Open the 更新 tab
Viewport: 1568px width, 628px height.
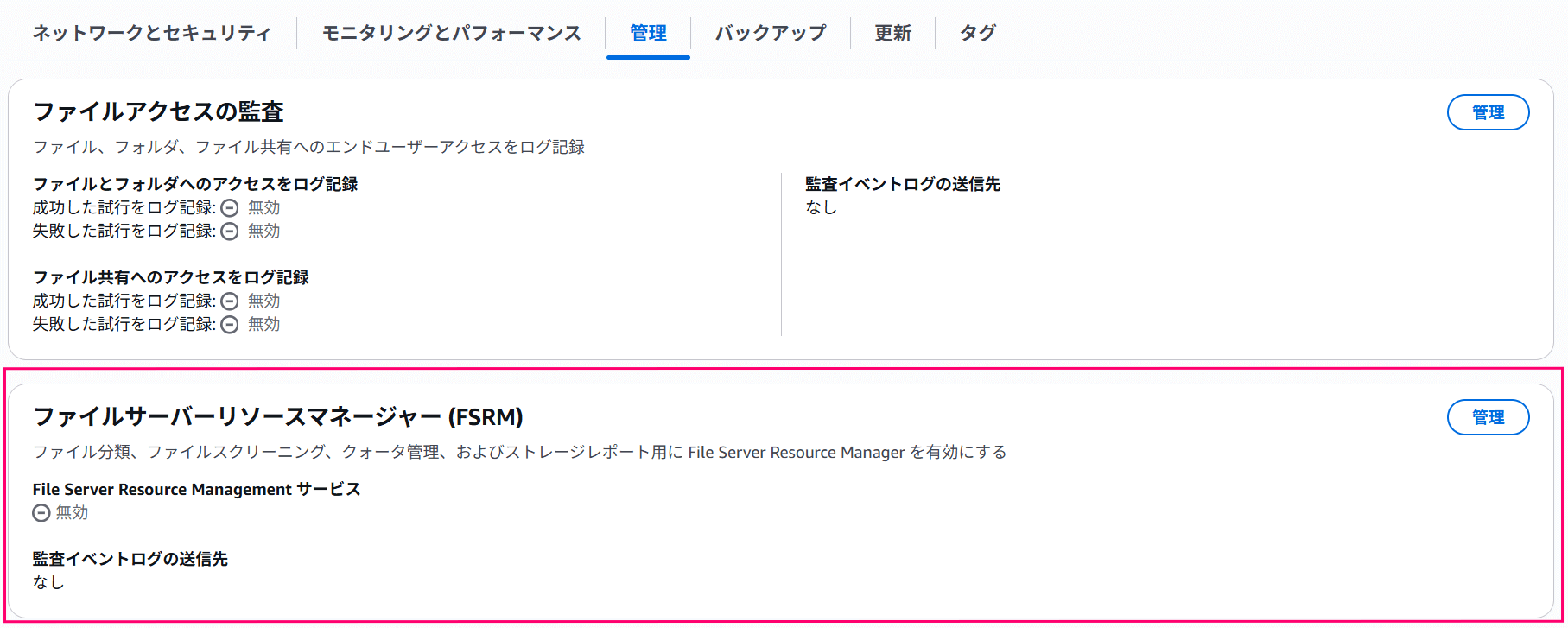[892, 33]
